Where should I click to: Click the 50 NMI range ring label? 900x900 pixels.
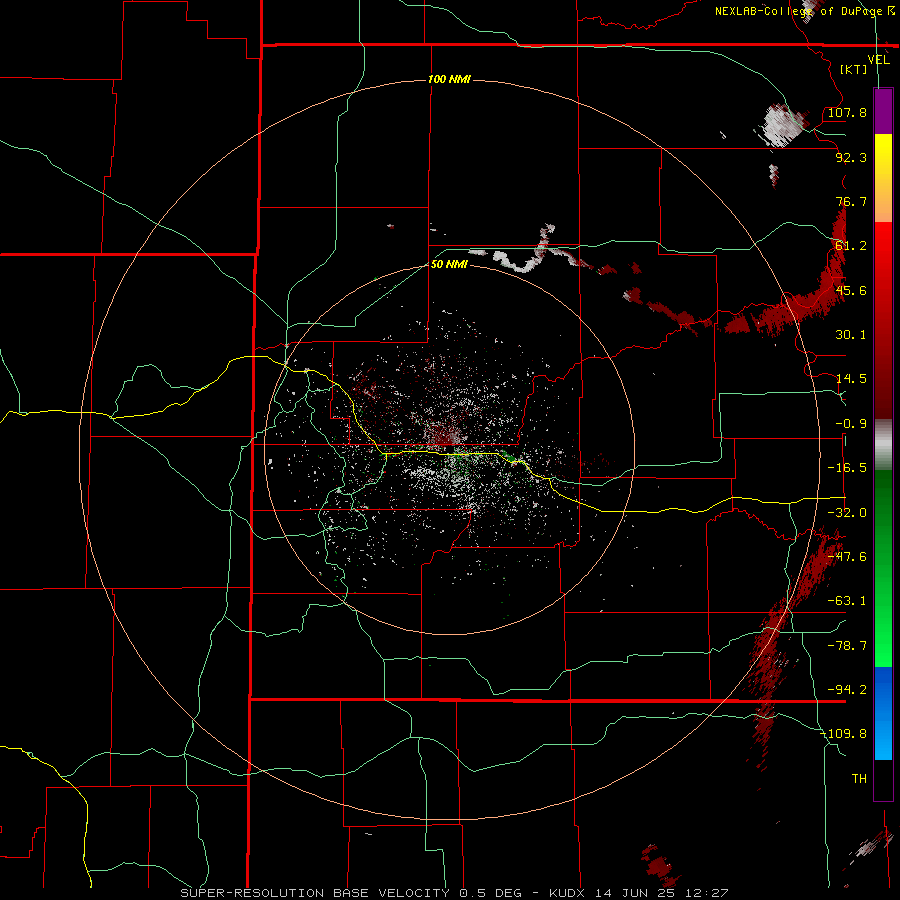[449, 264]
